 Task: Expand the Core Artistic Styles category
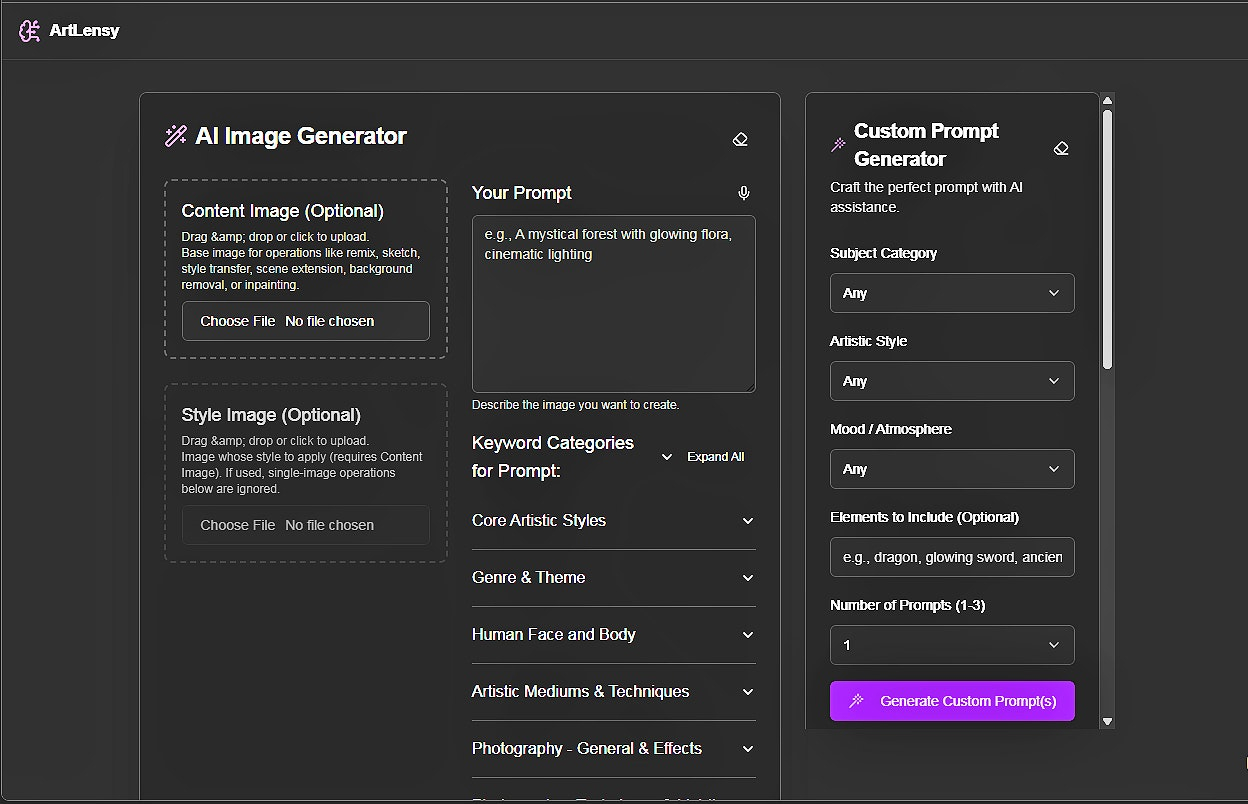(x=613, y=521)
